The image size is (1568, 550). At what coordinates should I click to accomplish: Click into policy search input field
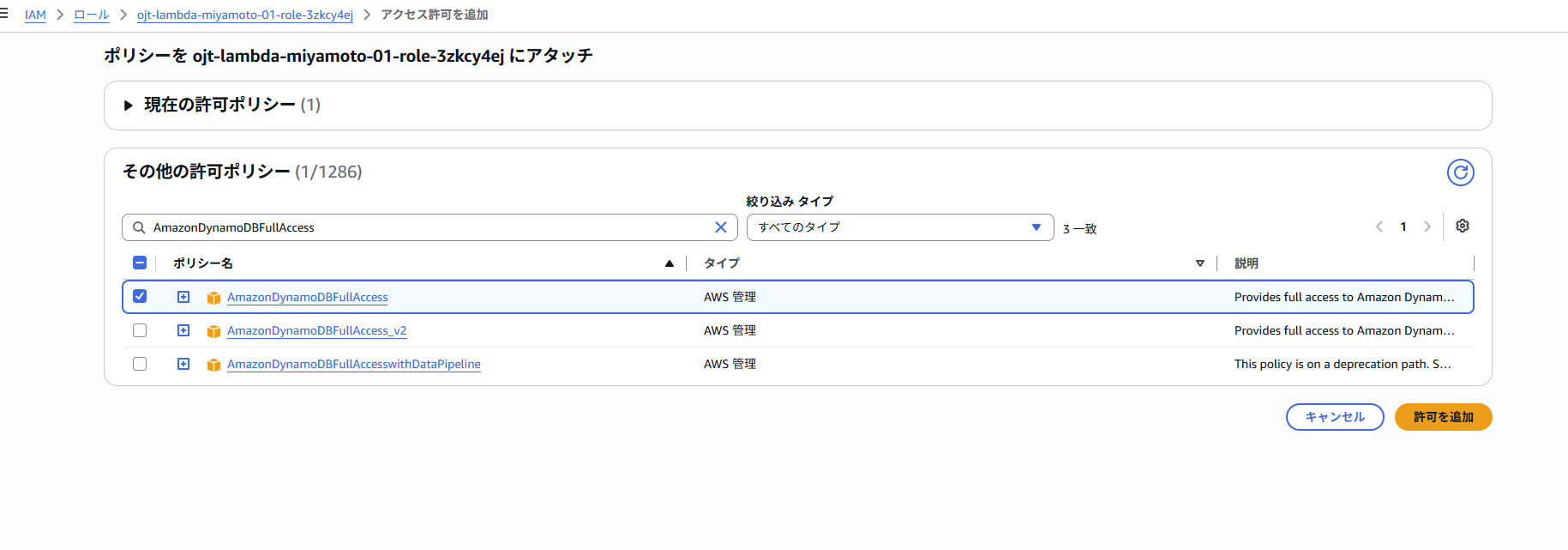click(x=429, y=227)
